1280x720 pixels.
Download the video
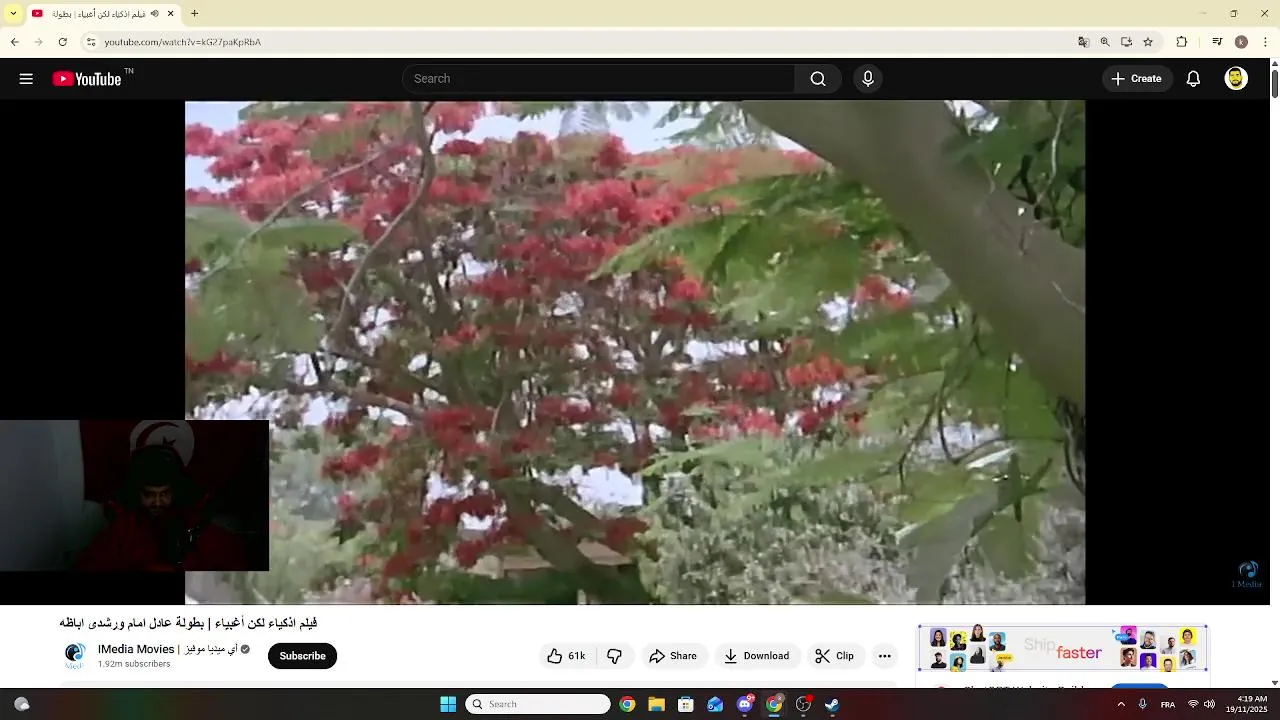(x=757, y=656)
